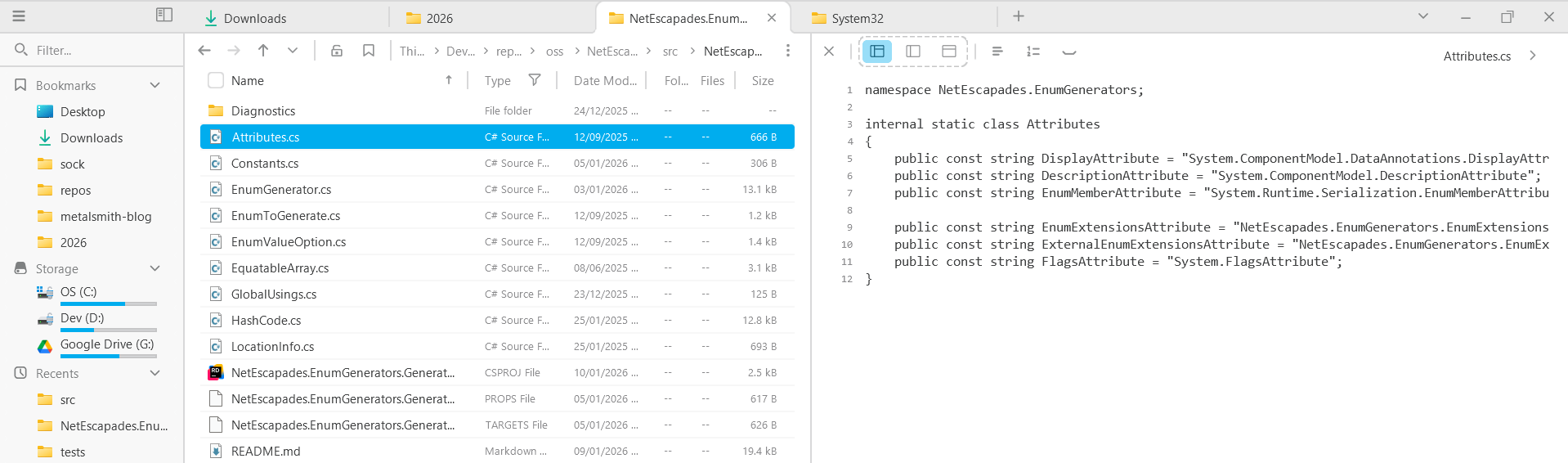Image resolution: width=1568 pixels, height=463 pixels.
Task: Expand breadcrumb chevron after src
Action: [693, 51]
